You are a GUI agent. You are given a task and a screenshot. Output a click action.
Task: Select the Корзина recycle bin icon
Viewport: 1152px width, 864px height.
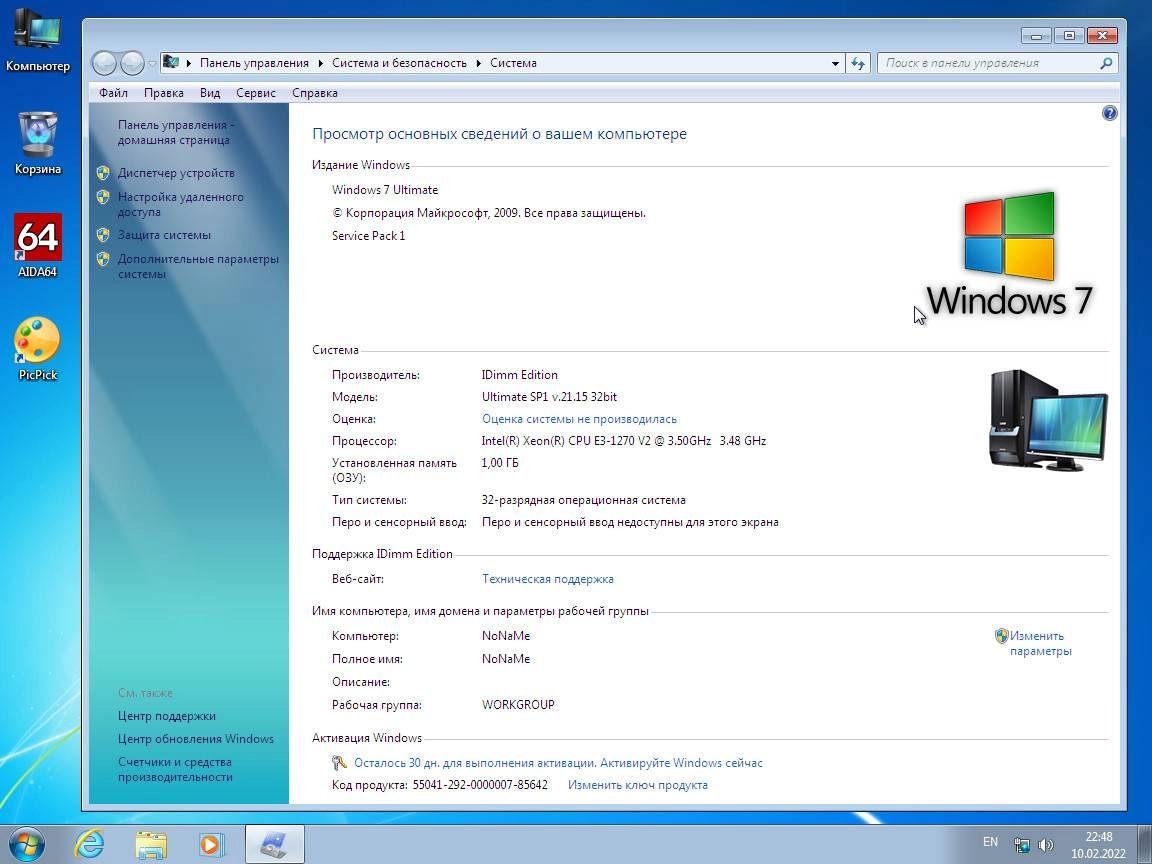[x=37, y=143]
